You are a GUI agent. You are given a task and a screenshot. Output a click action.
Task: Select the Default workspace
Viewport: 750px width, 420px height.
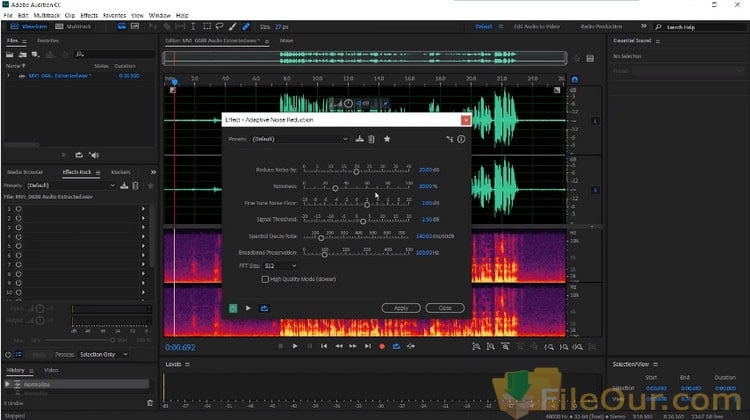point(484,27)
